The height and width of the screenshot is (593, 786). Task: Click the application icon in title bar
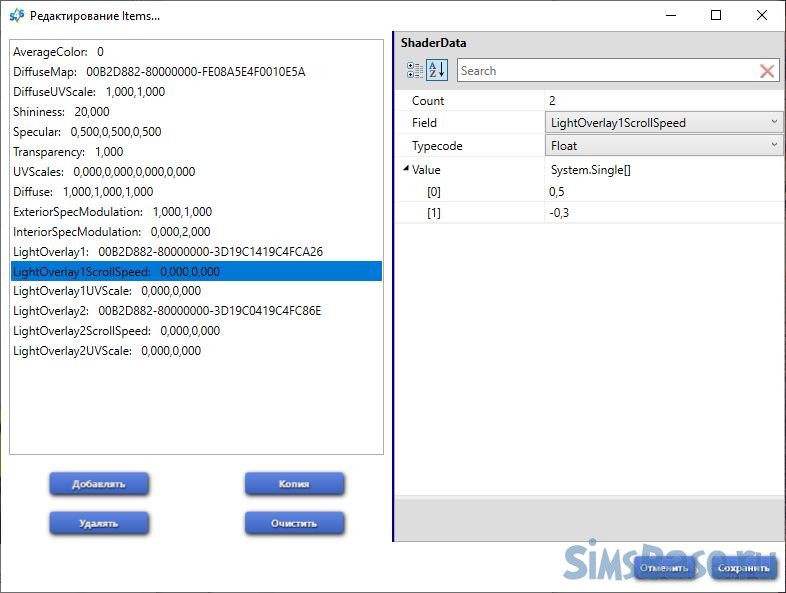point(16,16)
